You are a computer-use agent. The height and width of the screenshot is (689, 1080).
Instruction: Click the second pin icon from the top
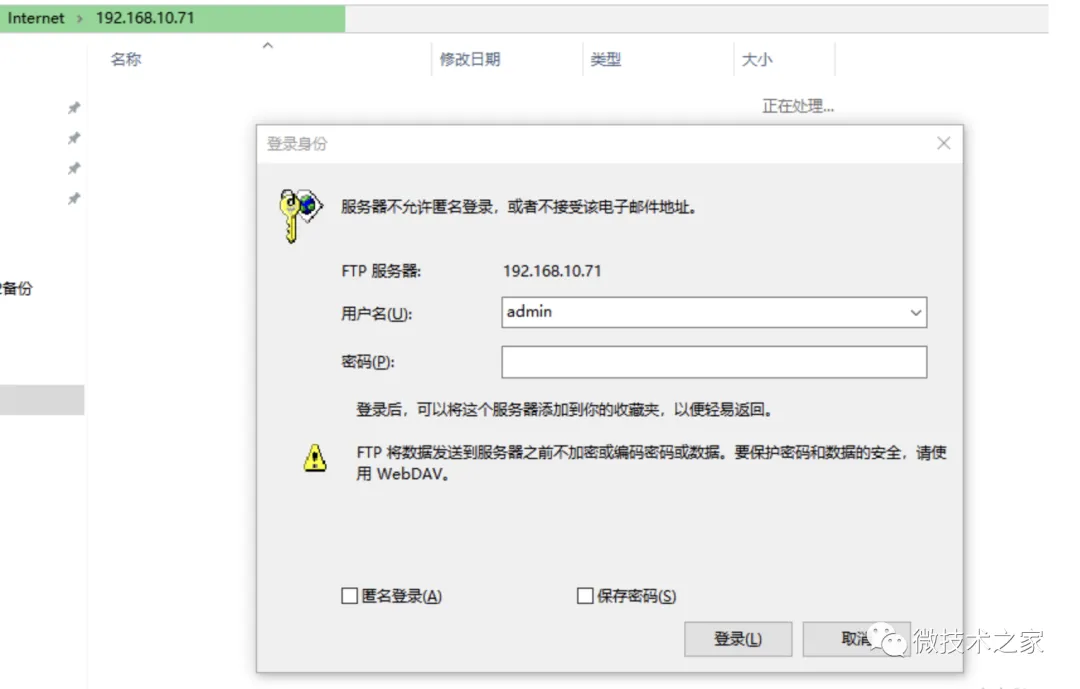click(x=73, y=138)
